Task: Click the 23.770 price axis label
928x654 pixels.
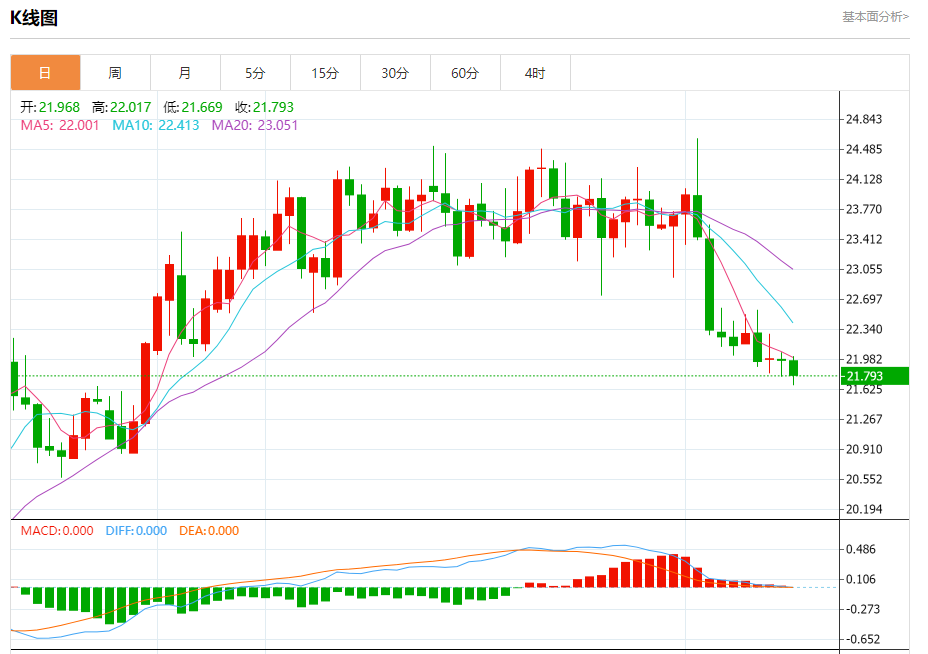Action: tap(863, 210)
